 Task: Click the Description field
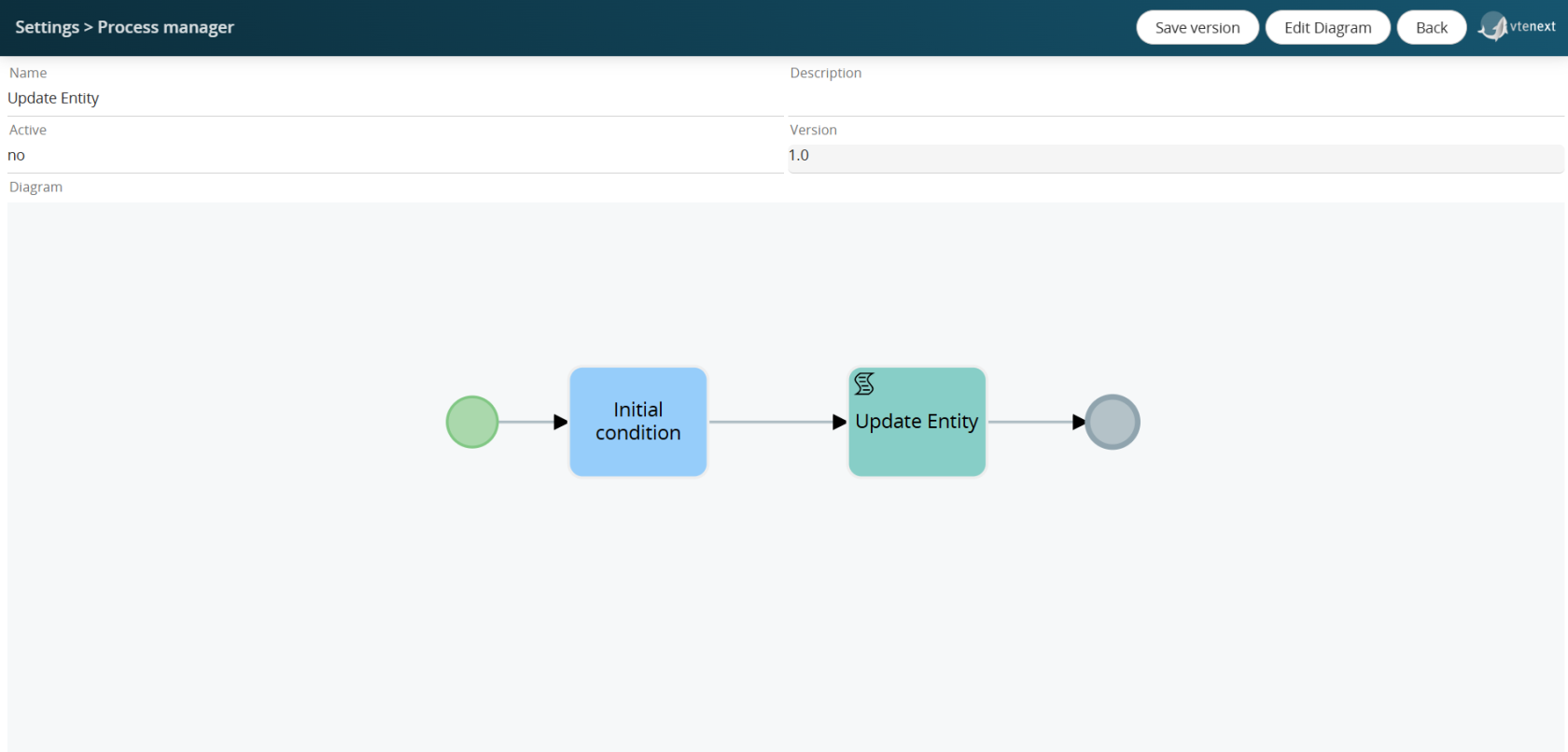[x=1176, y=98]
